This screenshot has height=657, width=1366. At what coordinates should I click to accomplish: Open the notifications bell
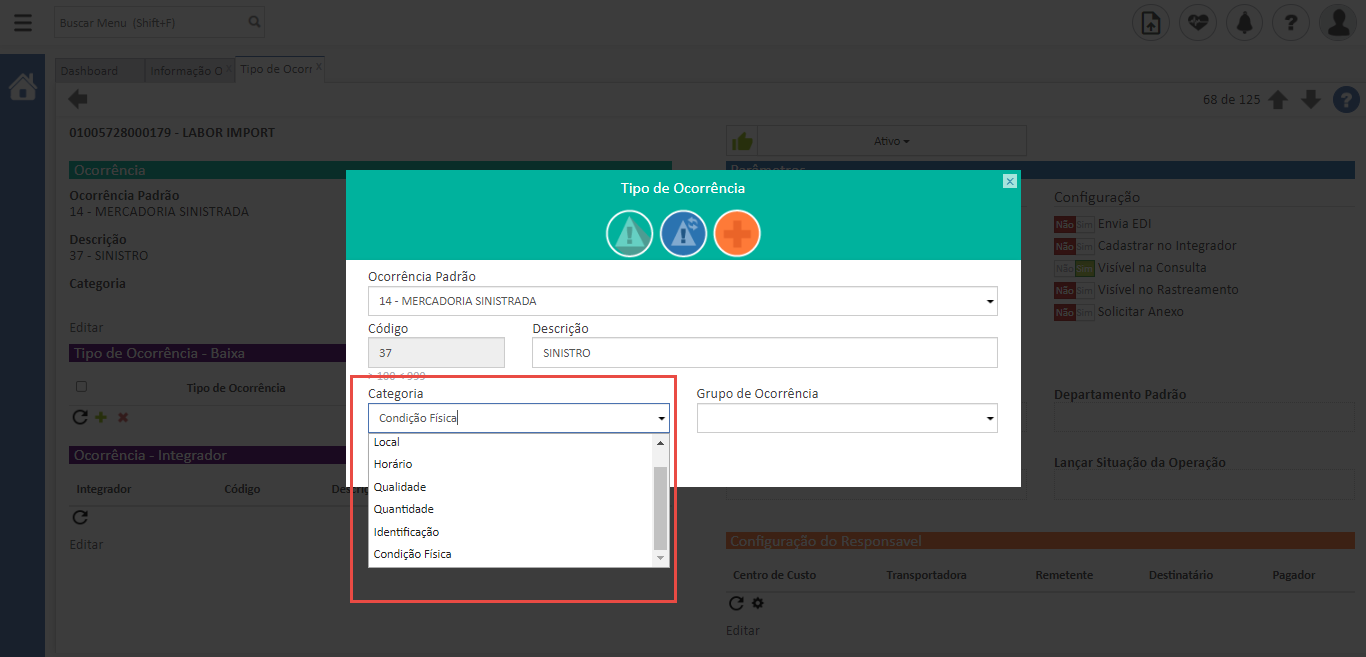[x=1244, y=22]
